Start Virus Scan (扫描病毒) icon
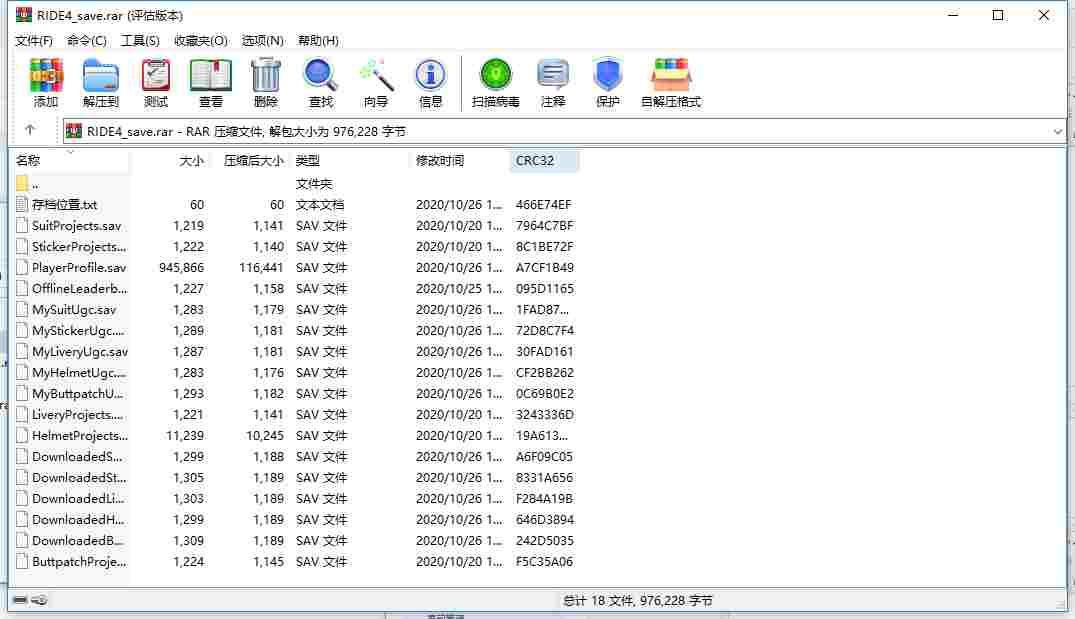 495,82
